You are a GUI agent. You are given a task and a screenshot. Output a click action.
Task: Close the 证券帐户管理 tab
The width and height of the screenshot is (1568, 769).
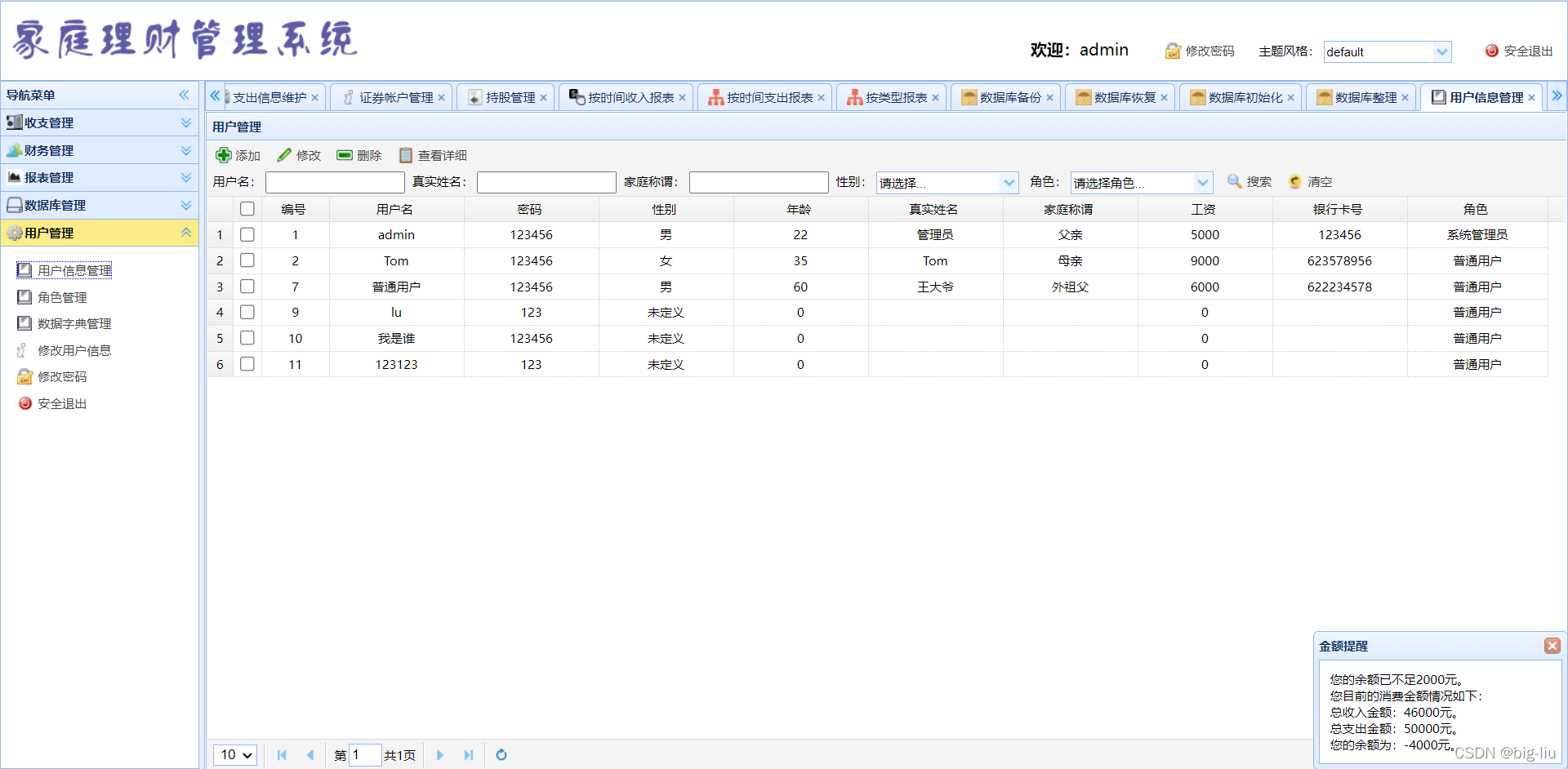441,98
